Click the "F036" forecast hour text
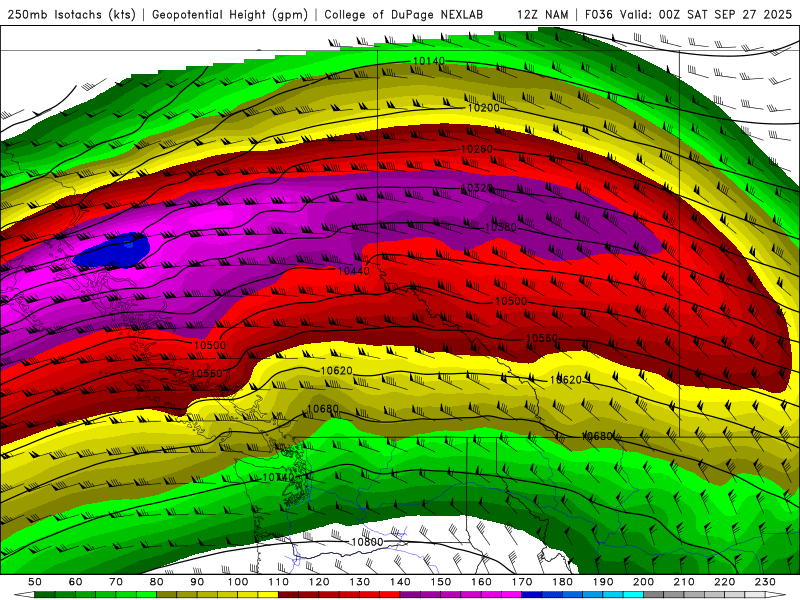The height and width of the screenshot is (600, 800). [x=598, y=14]
